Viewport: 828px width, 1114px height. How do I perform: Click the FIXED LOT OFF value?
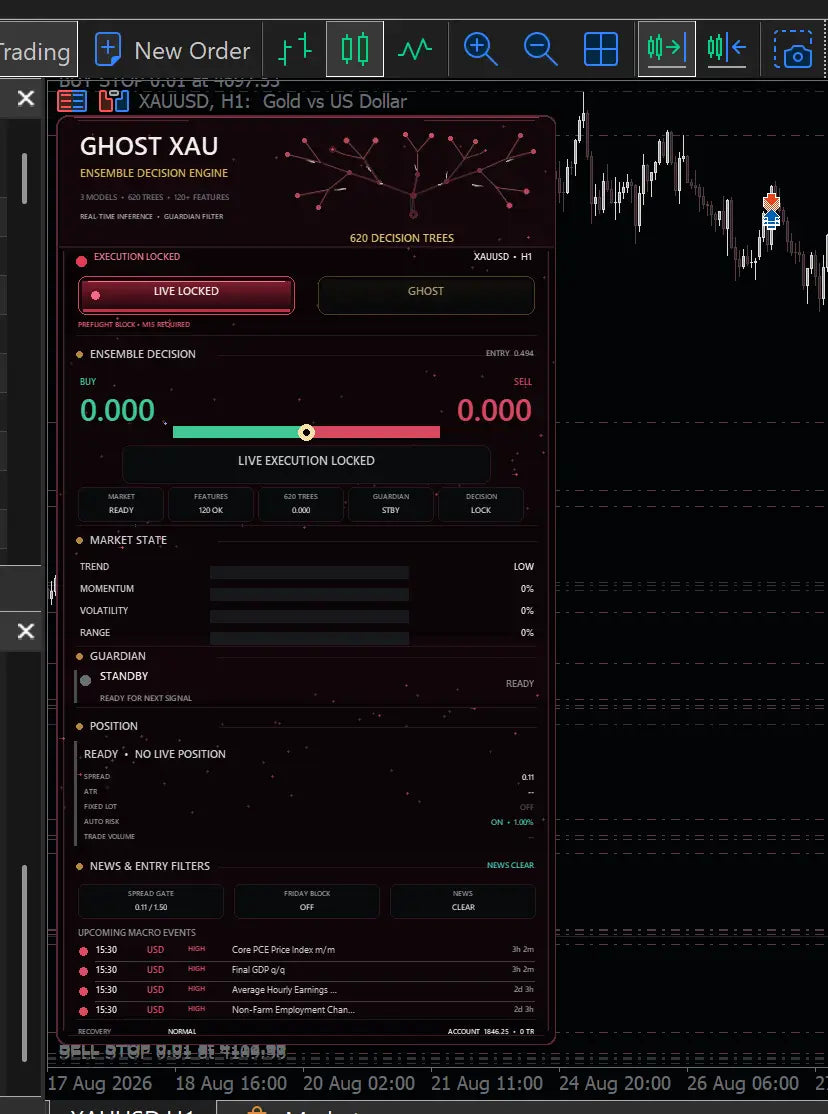527,807
